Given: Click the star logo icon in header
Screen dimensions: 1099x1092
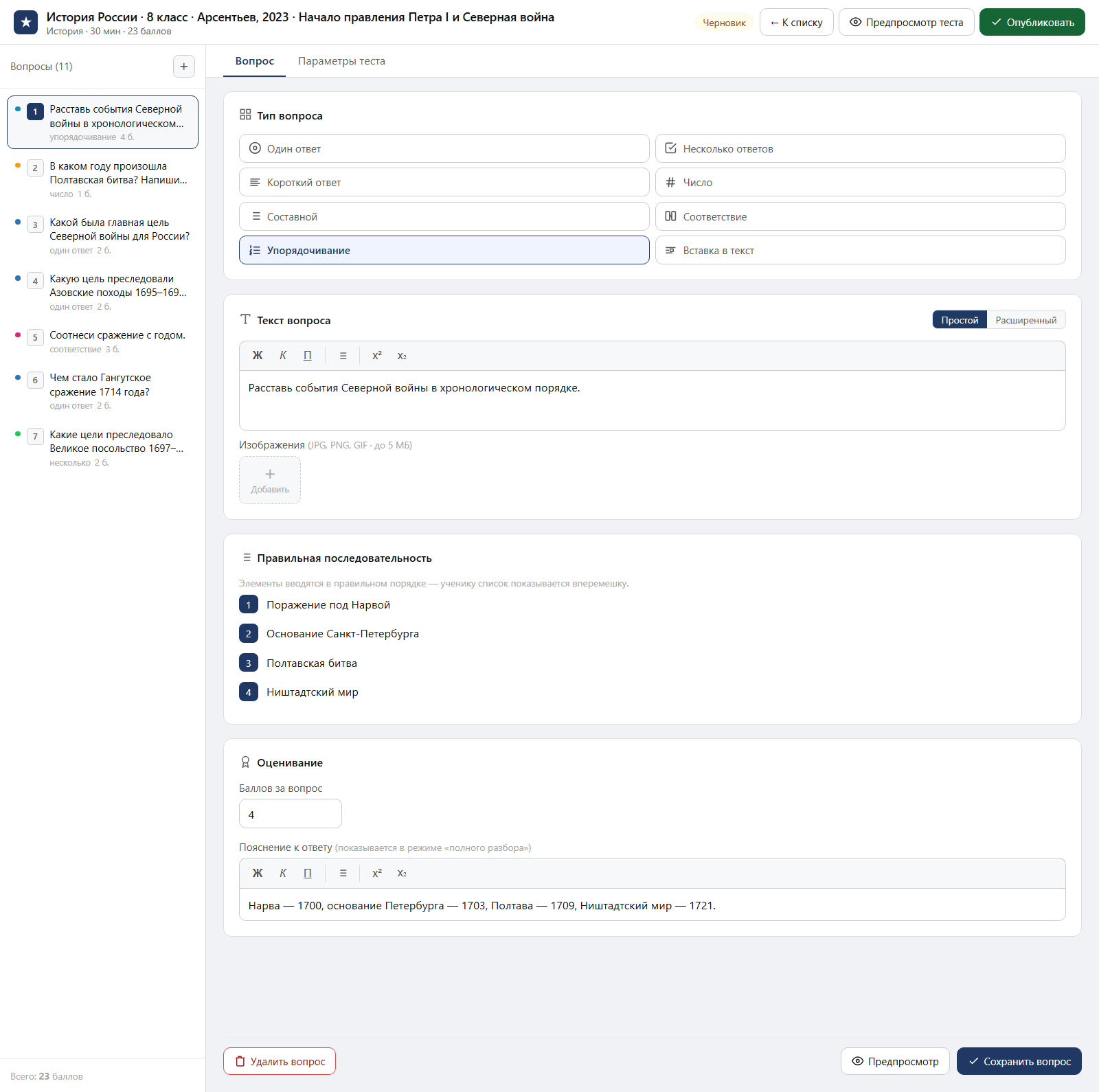Looking at the screenshot, I should click(x=26, y=23).
